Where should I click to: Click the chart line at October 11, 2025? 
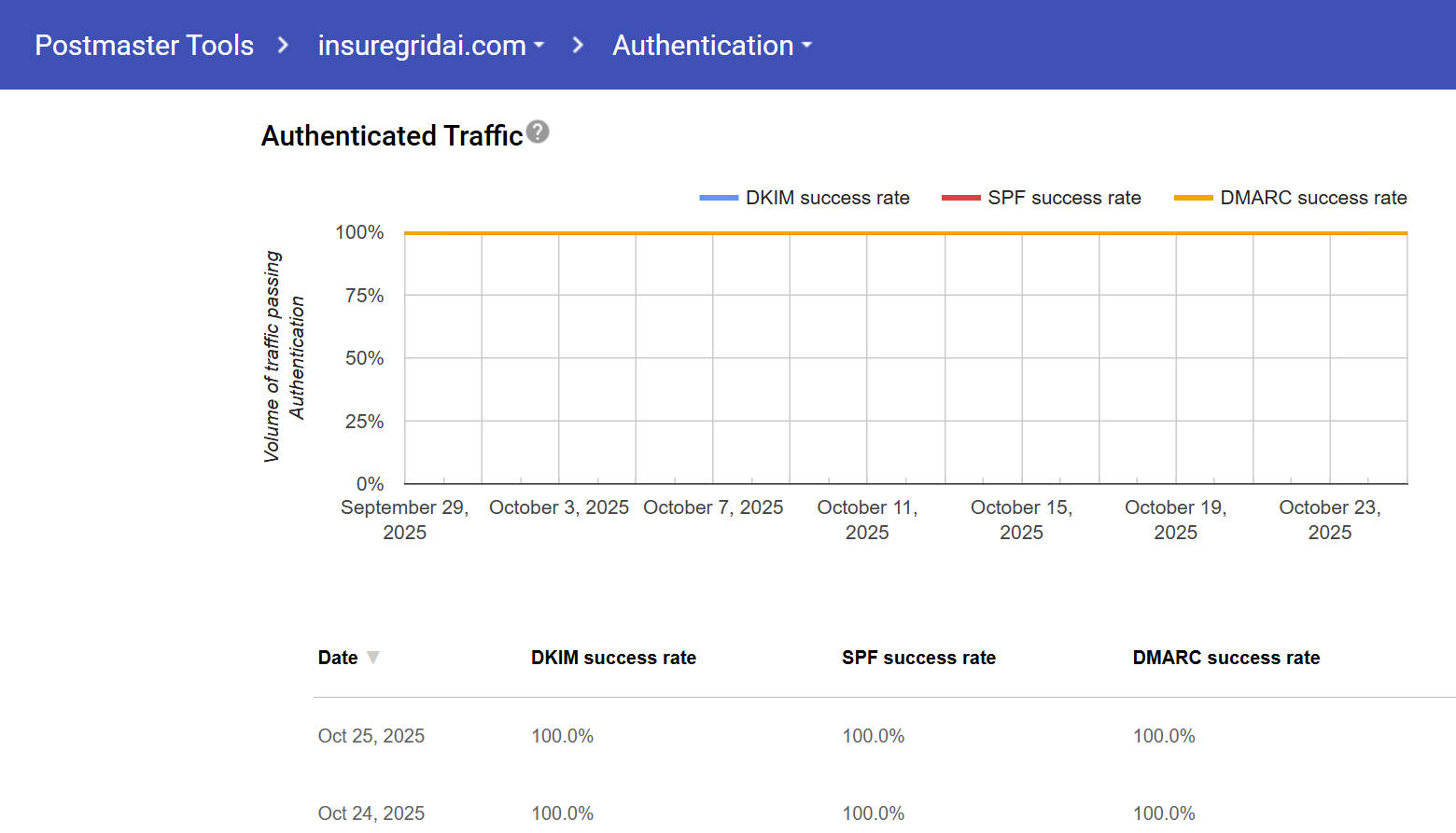click(x=867, y=233)
